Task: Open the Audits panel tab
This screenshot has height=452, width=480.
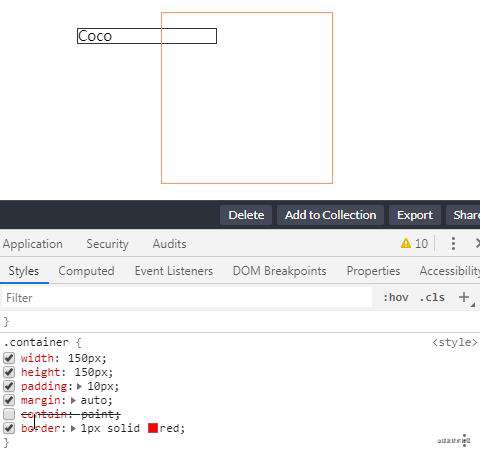Action: pos(169,244)
